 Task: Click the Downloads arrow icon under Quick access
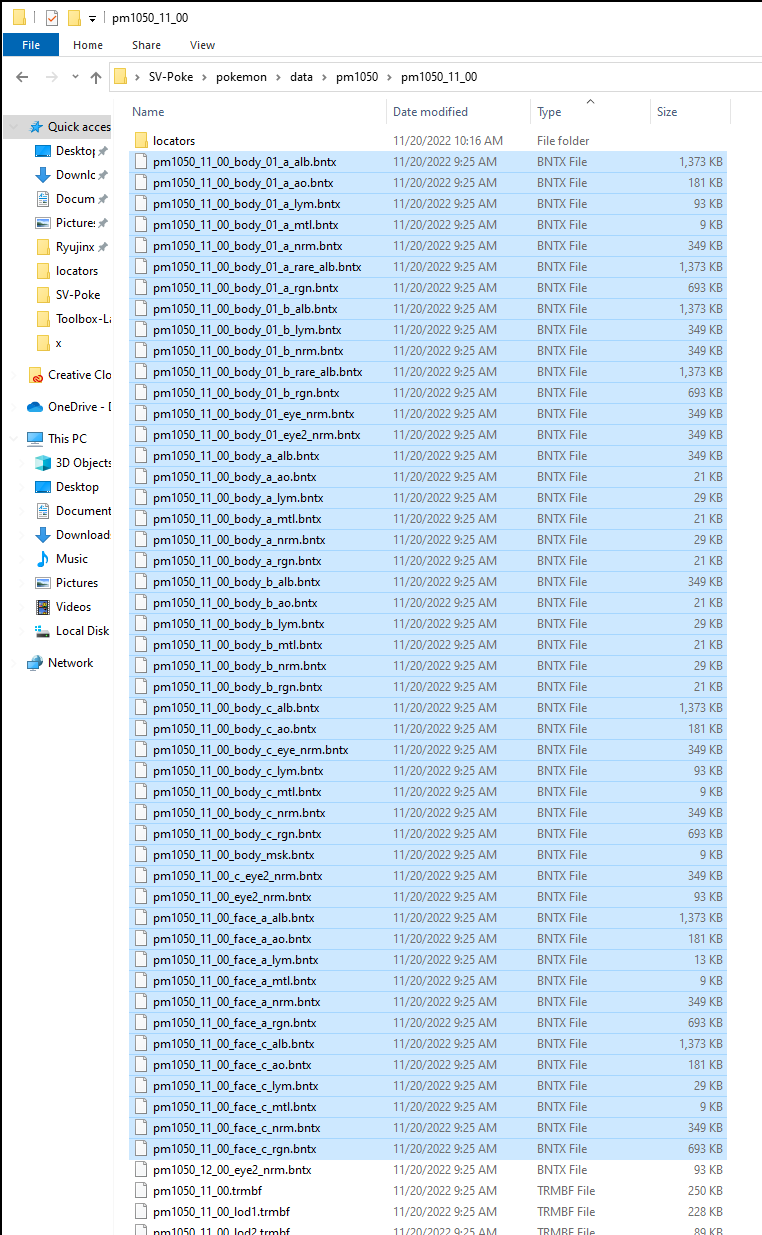click(x=43, y=175)
